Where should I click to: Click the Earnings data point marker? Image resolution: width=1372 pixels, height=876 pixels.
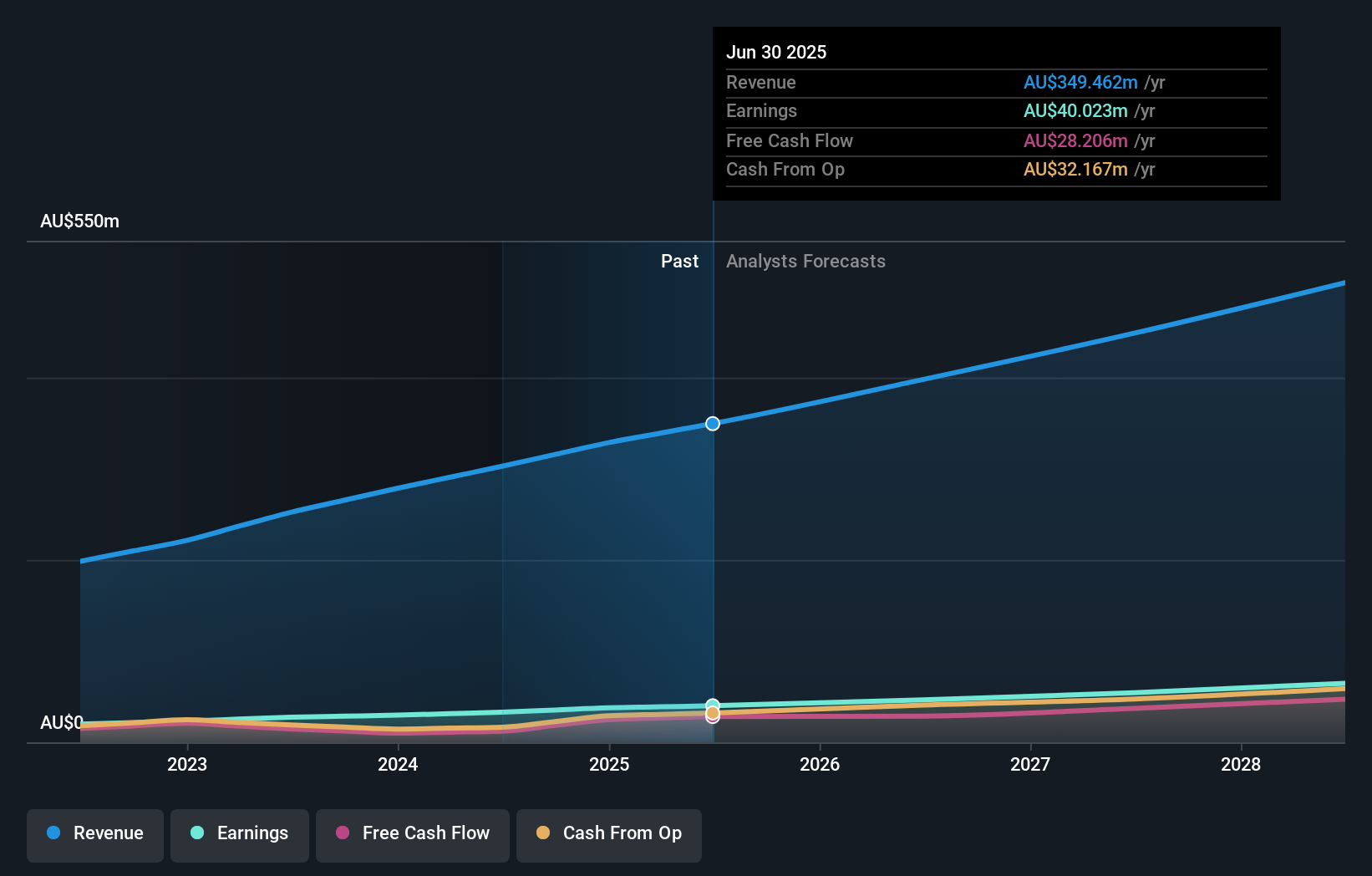pos(713,705)
